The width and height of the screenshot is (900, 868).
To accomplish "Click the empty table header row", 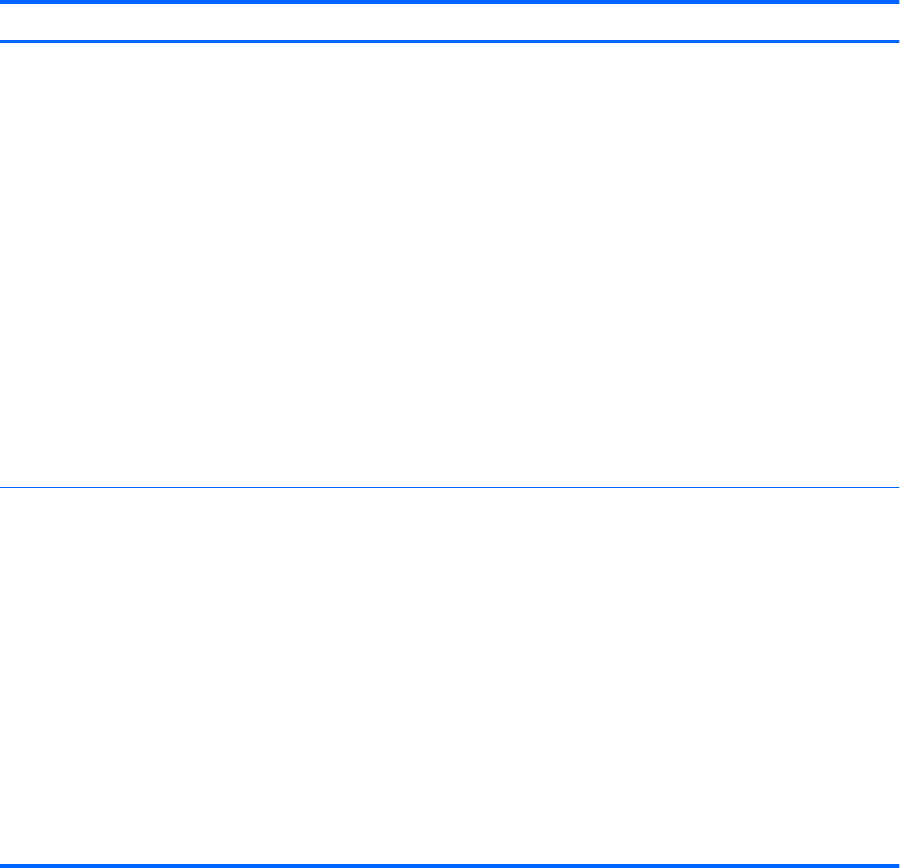I will (450, 22).
